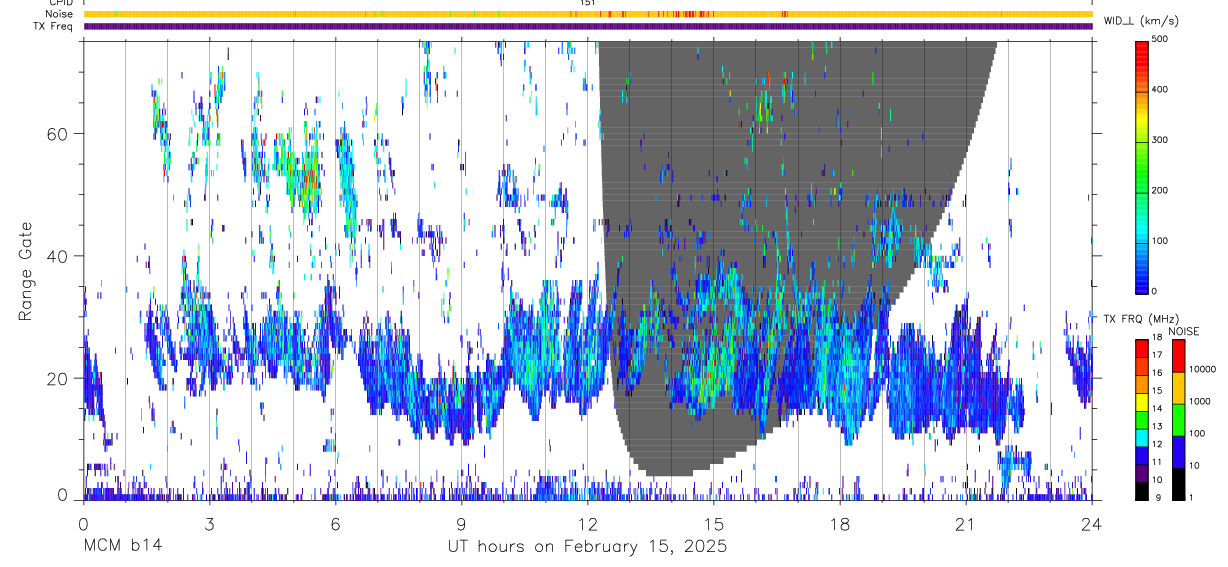Click orange 1000–10000 segment of NOISE colorbar
The height and width of the screenshot is (567, 1228).
pyautogui.click(x=1178, y=388)
